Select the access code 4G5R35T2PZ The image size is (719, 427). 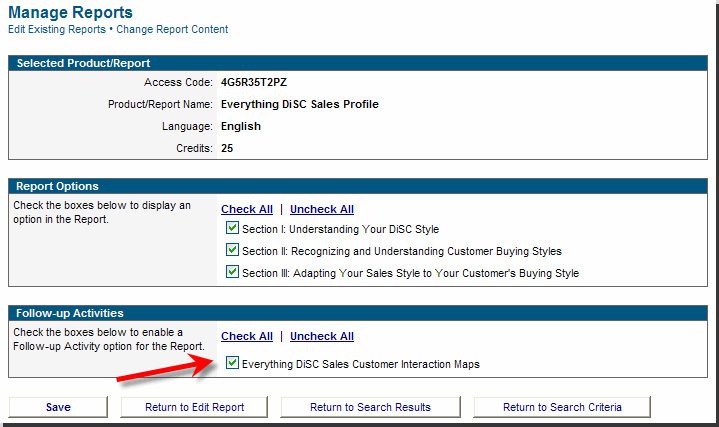pyautogui.click(x=254, y=83)
